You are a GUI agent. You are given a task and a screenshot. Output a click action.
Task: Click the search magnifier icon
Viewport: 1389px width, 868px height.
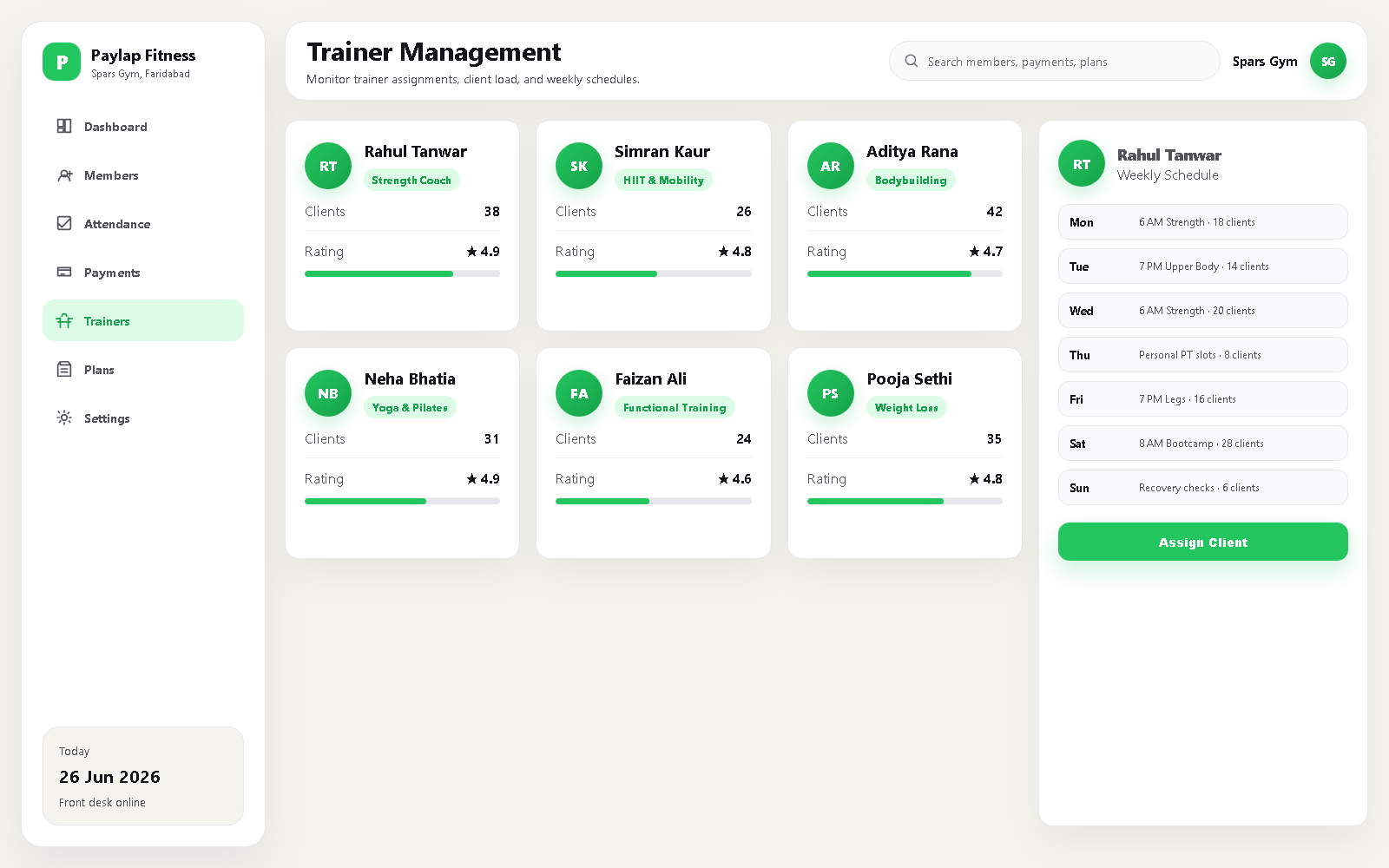(912, 61)
